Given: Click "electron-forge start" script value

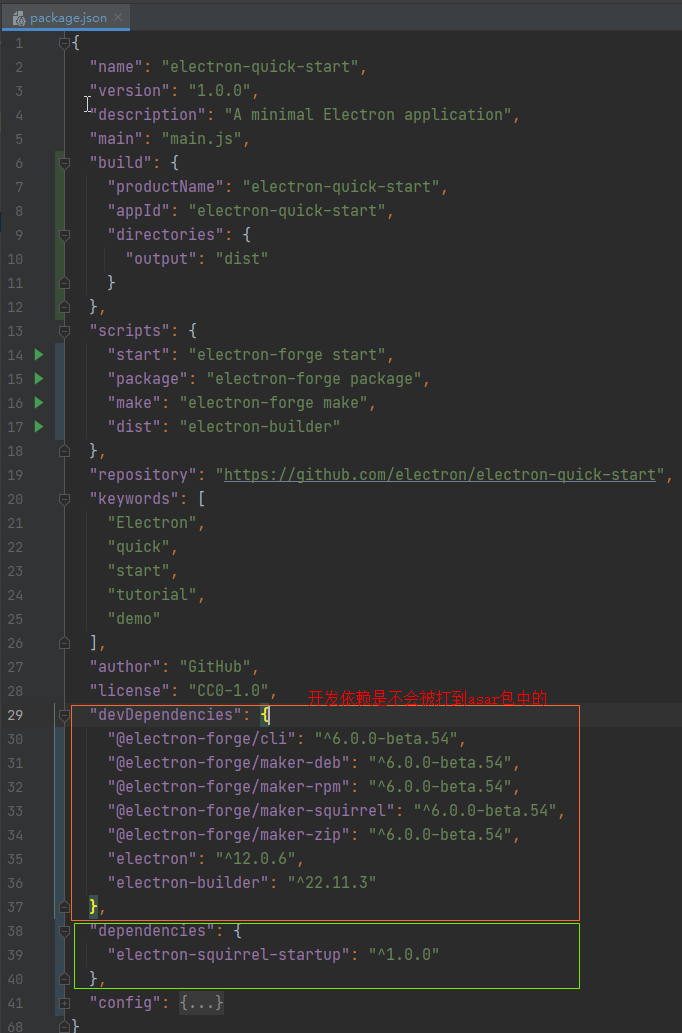Looking at the screenshot, I should (287, 354).
